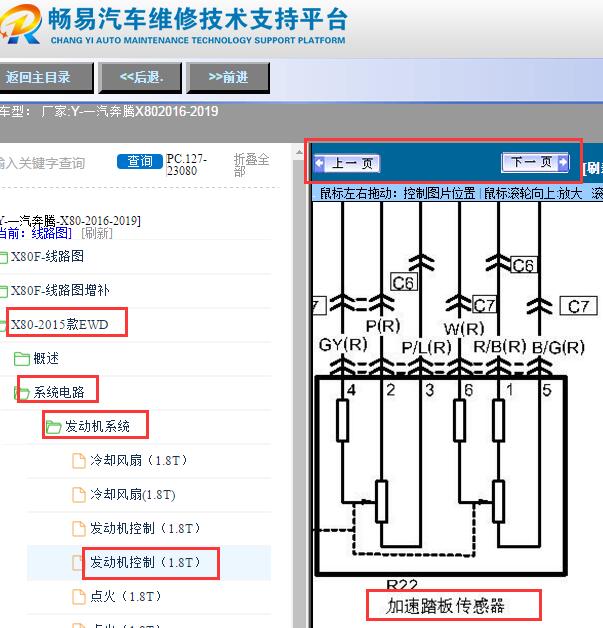Open unhighlighted 发动机控制（1.8T）entry

145,528
